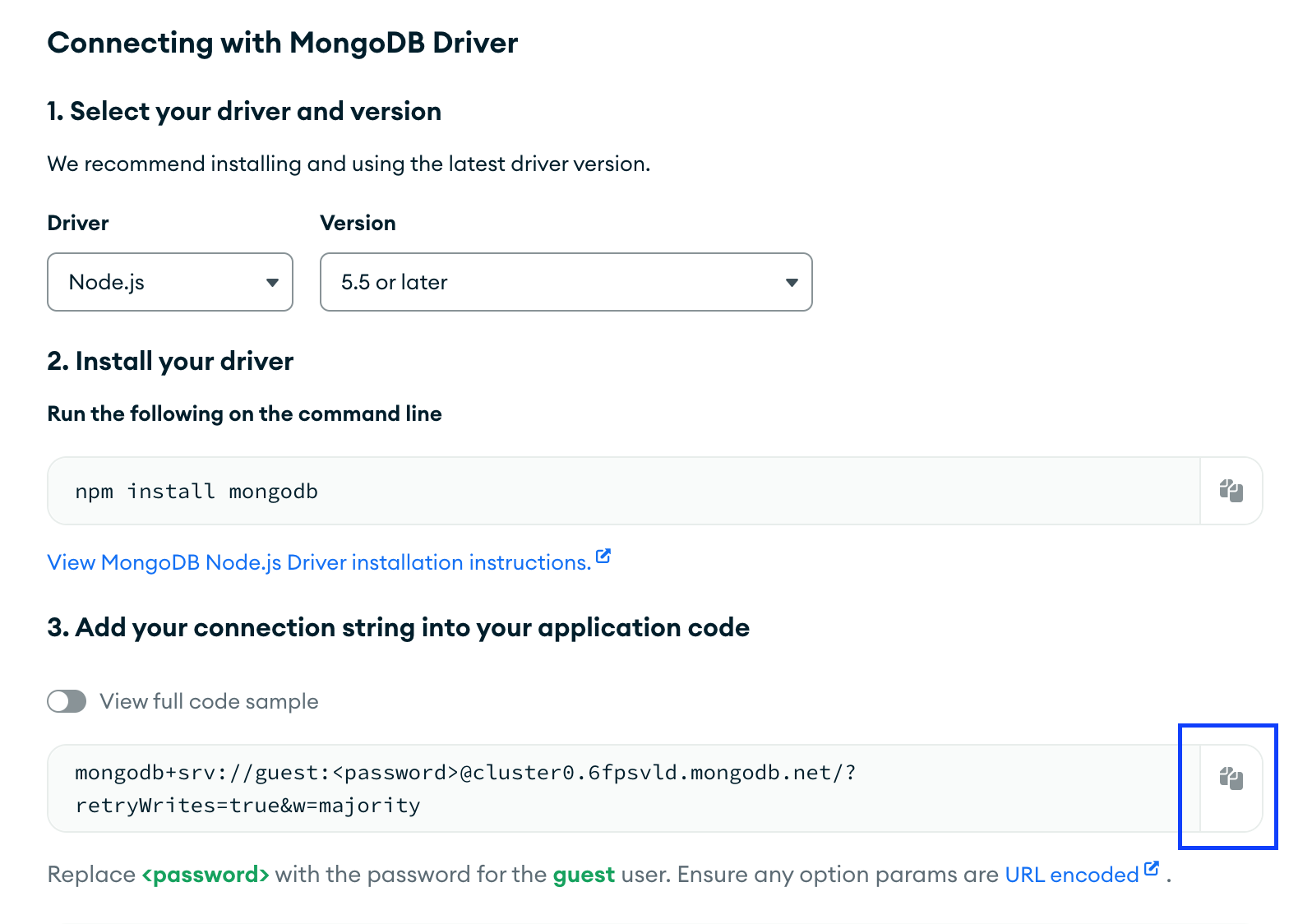Screen dimensions: 1312x924
Task: Click external link icon after installation instructions
Action: click(603, 557)
